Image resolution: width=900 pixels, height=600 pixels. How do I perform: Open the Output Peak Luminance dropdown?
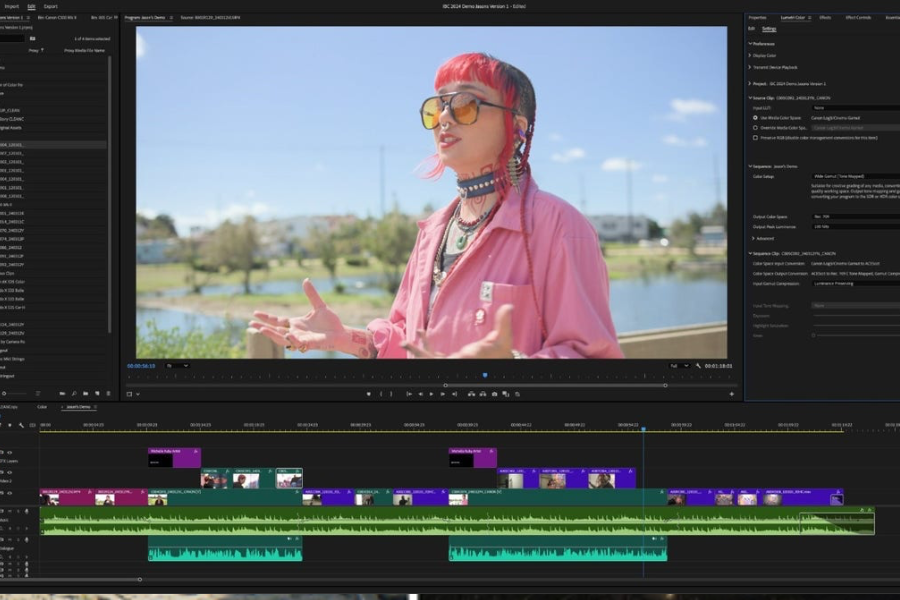point(855,227)
